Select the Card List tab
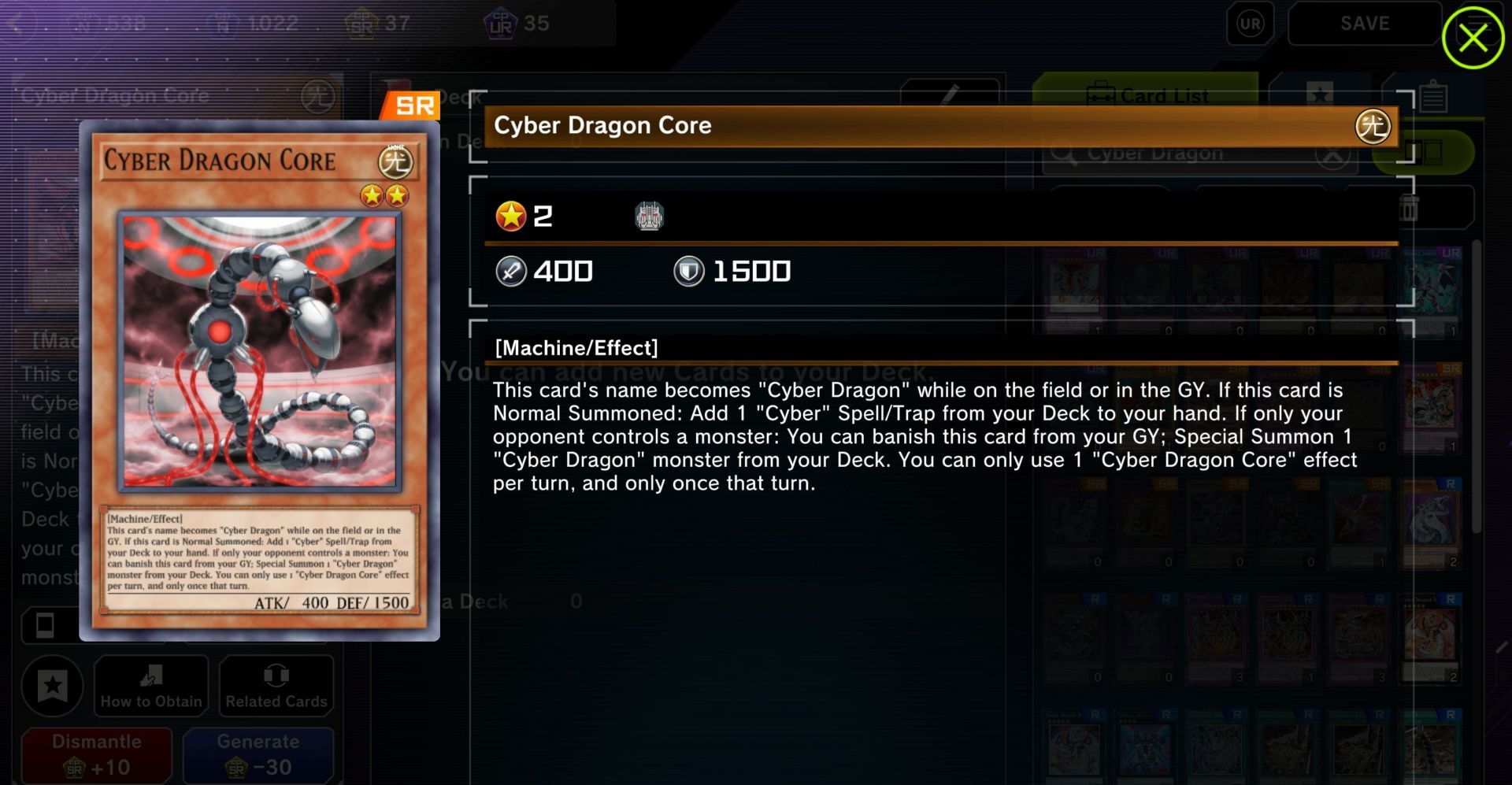 tap(1146, 95)
